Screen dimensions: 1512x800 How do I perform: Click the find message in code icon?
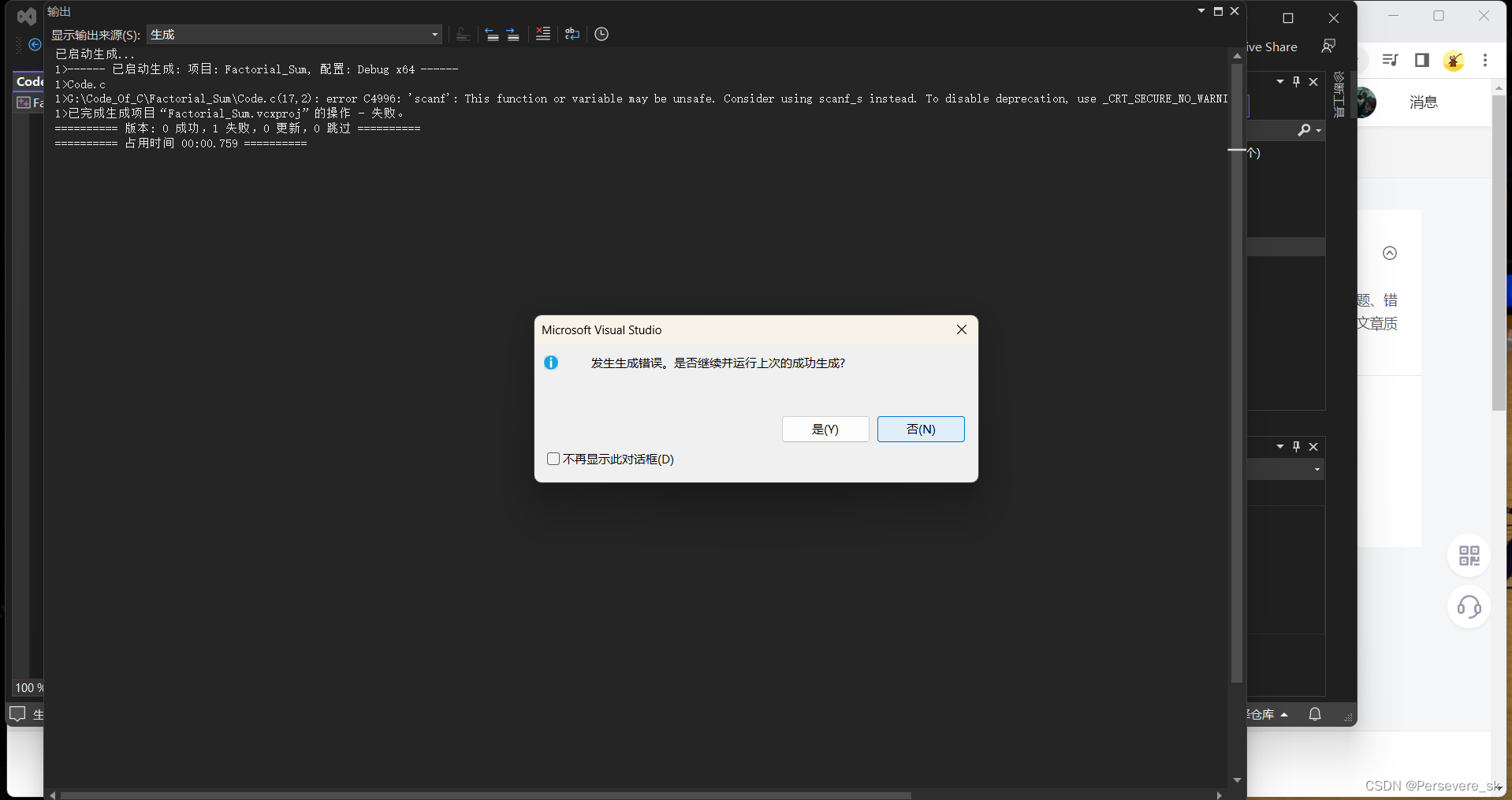coord(463,34)
